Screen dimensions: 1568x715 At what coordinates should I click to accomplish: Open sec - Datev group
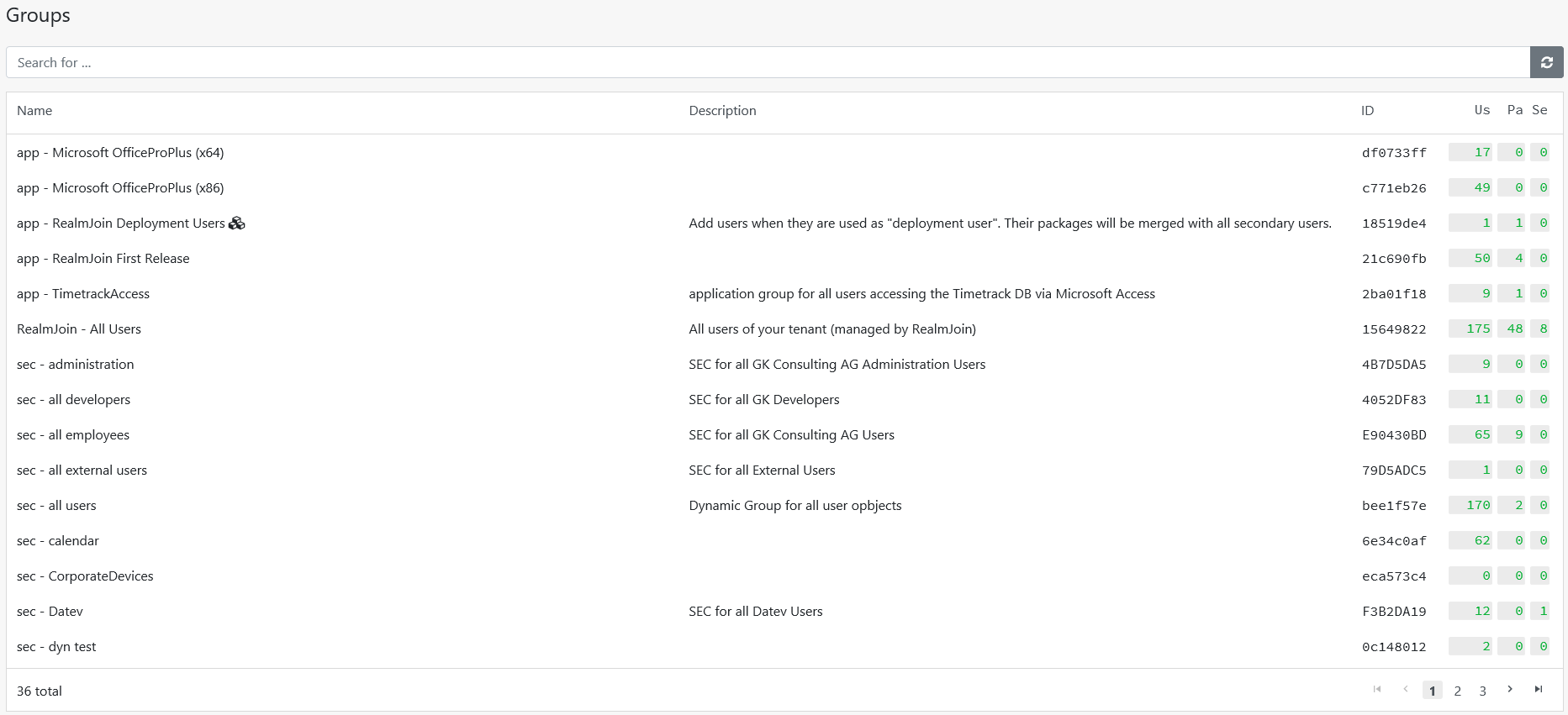coord(50,612)
